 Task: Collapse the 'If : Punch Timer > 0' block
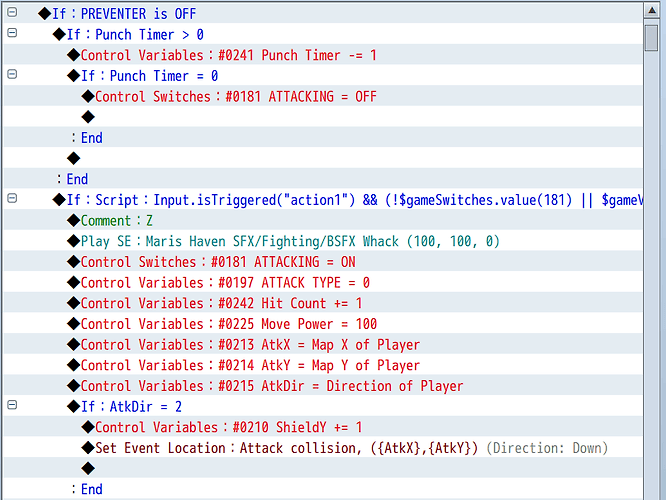point(12,33)
